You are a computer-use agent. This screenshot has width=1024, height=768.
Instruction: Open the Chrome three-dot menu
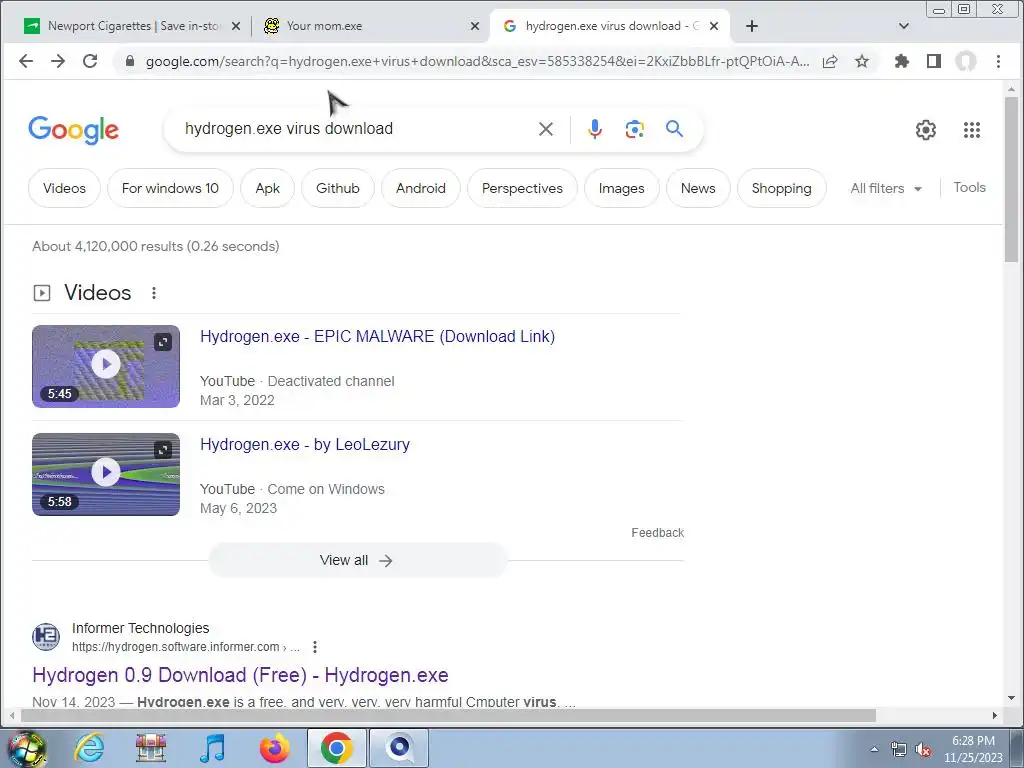pos(998,61)
